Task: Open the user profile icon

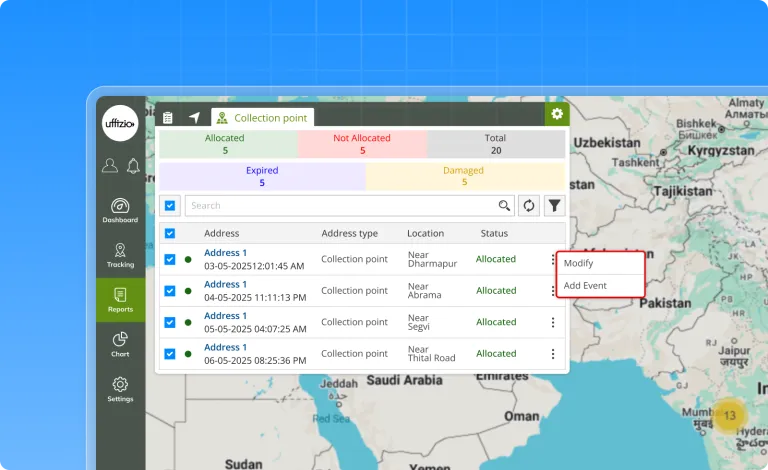Action: [110, 166]
